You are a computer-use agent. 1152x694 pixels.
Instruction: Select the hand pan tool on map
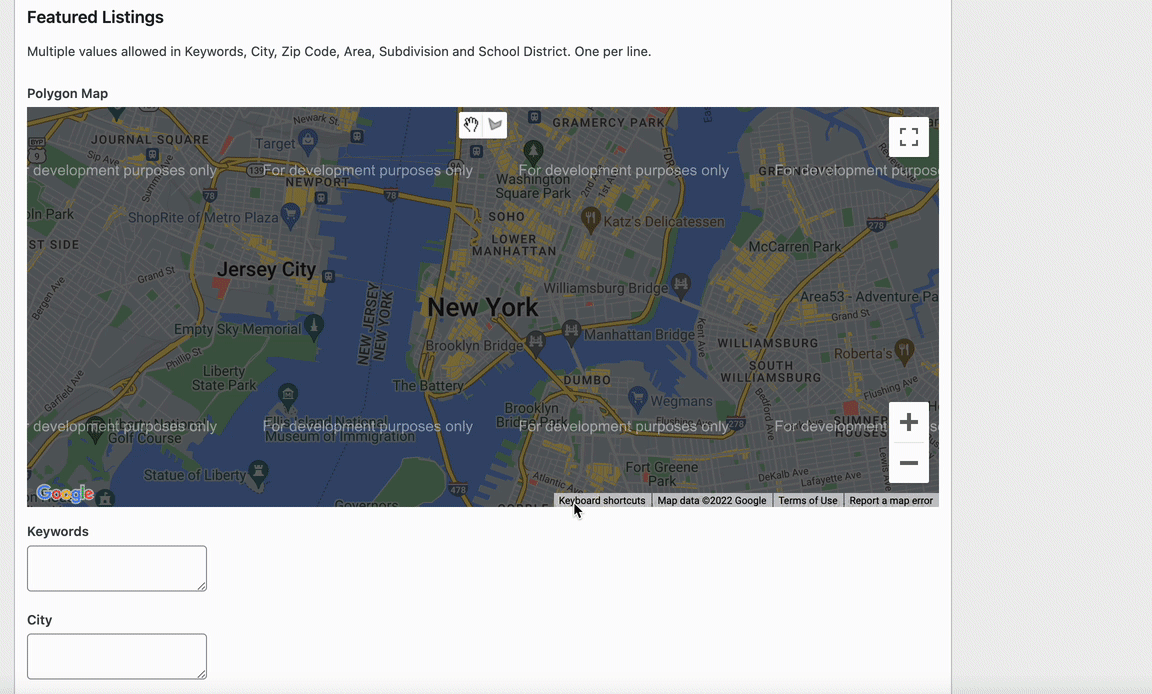click(x=471, y=125)
